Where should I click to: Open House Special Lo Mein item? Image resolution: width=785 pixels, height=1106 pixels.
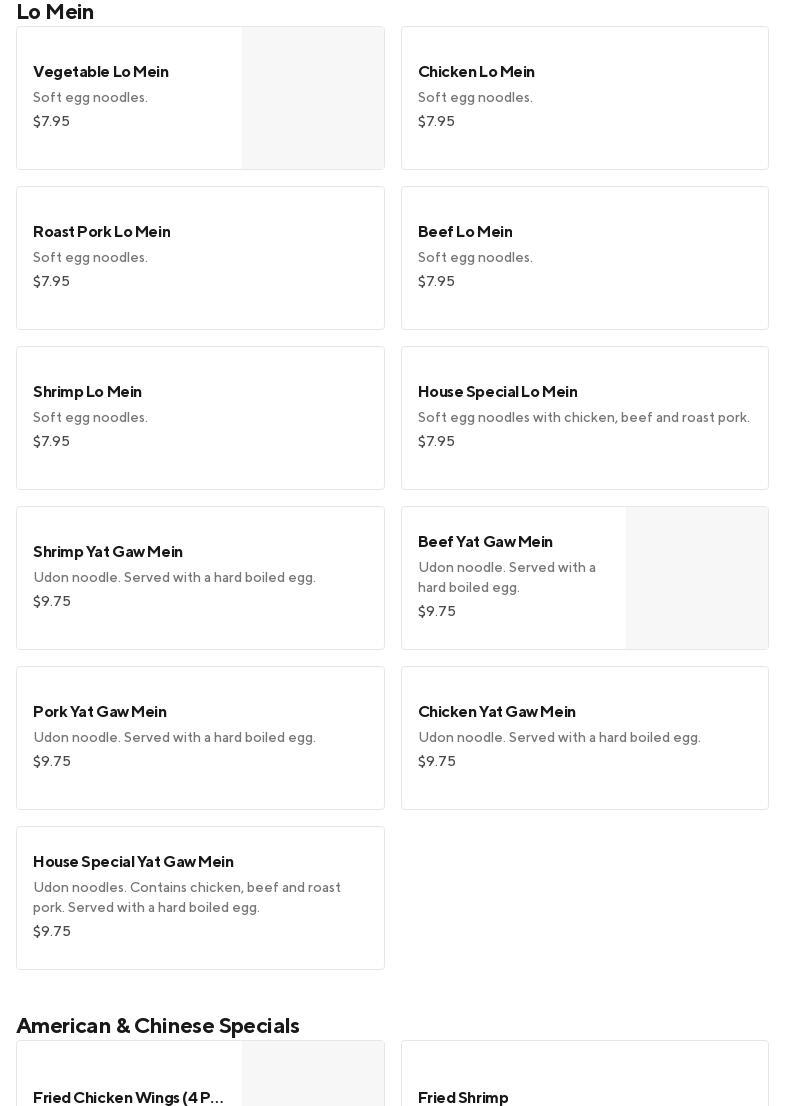tap(498, 392)
